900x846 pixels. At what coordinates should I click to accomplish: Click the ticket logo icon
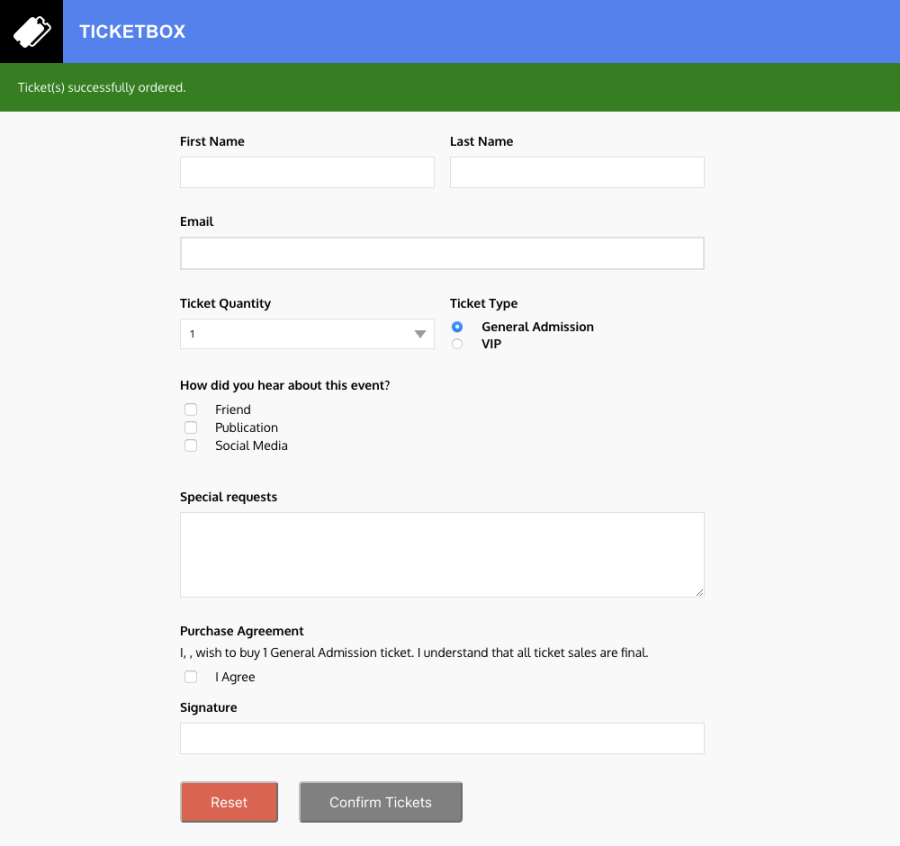pos(31,32)
